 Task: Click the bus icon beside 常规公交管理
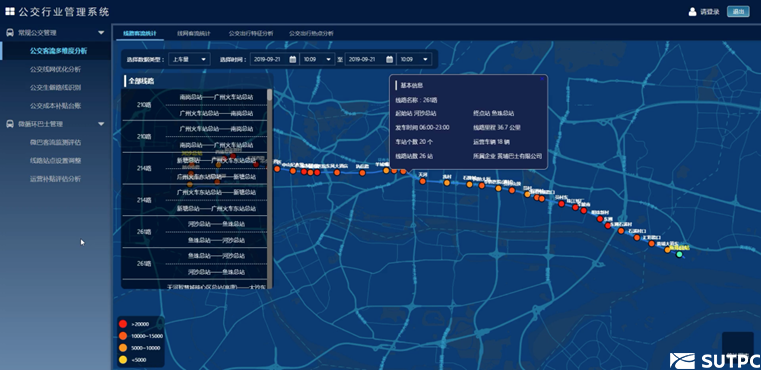pyautogui.click(x=10, y=33)
